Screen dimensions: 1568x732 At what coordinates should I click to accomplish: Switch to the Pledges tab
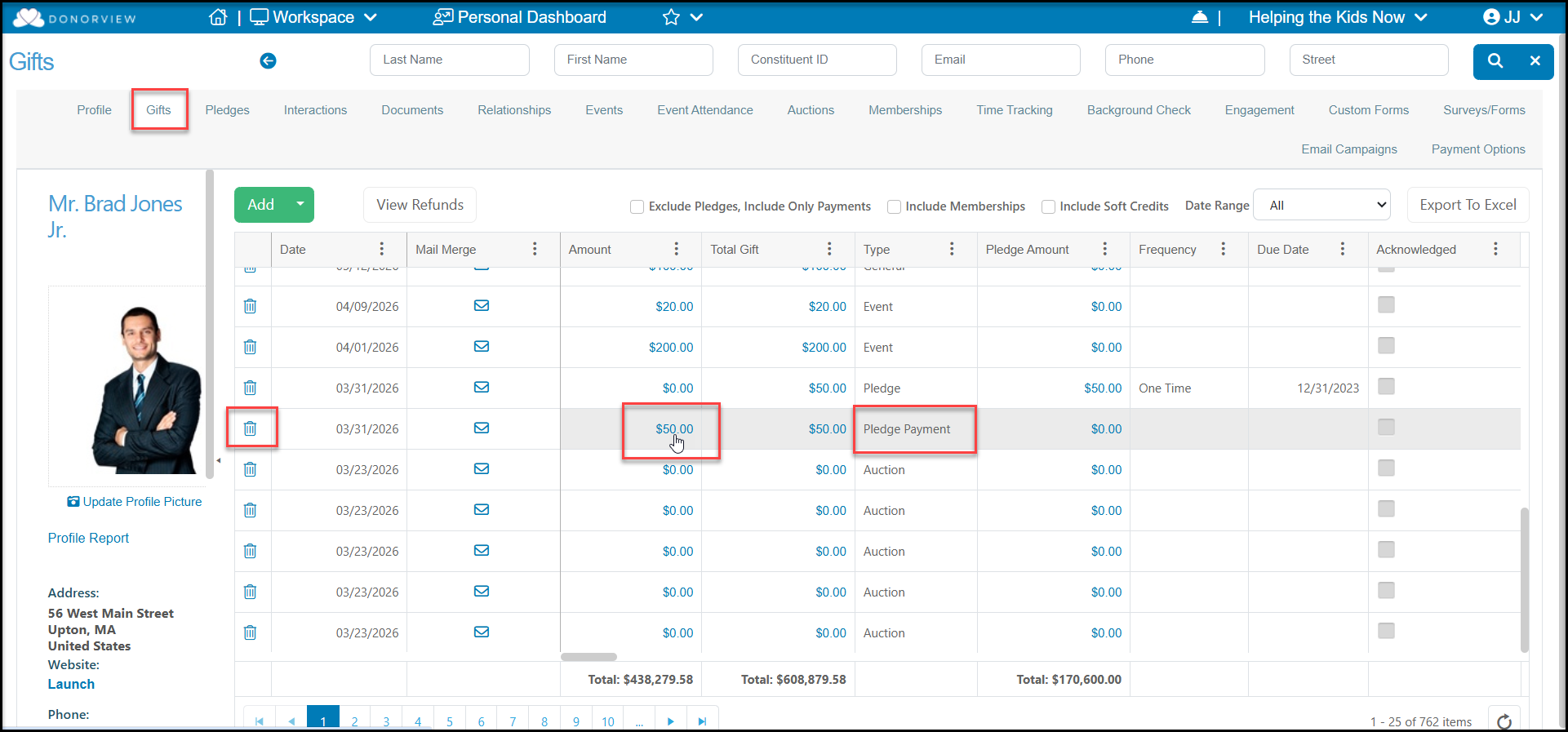(x=227, y=110)
